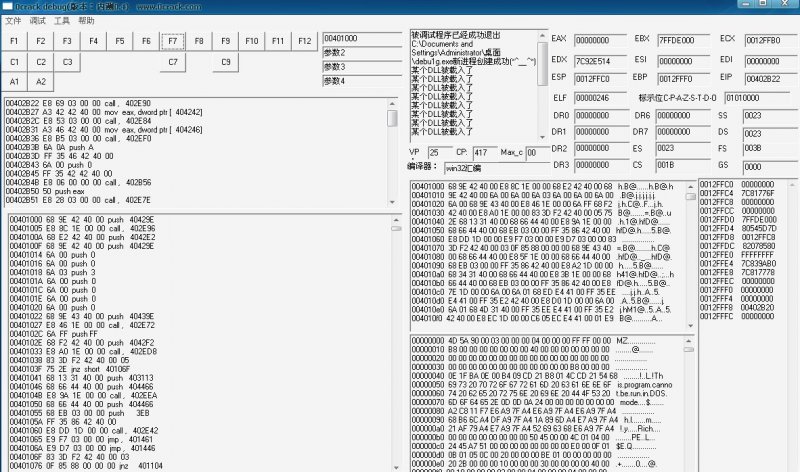Click the F3 button
This screenshot has width=800, height=472.
pyautogui.click(x=67, y=41)
